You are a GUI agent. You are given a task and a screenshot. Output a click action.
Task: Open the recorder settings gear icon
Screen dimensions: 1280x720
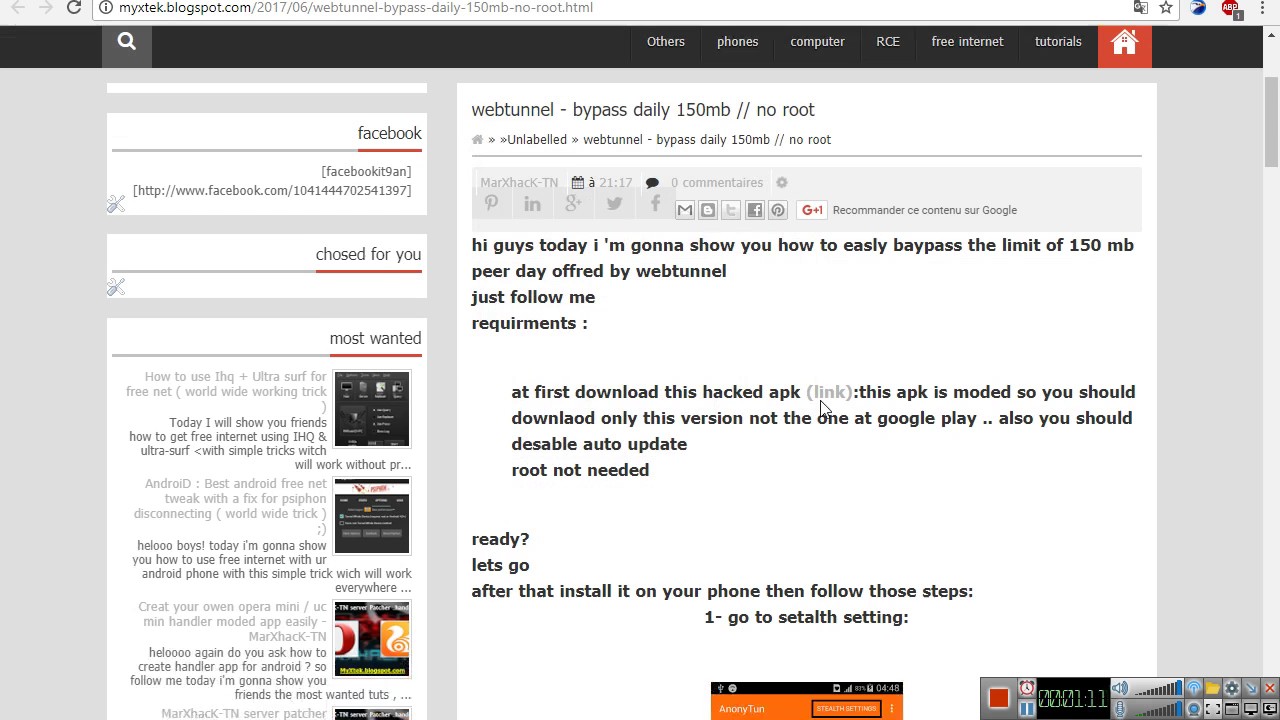point(1232,688)
